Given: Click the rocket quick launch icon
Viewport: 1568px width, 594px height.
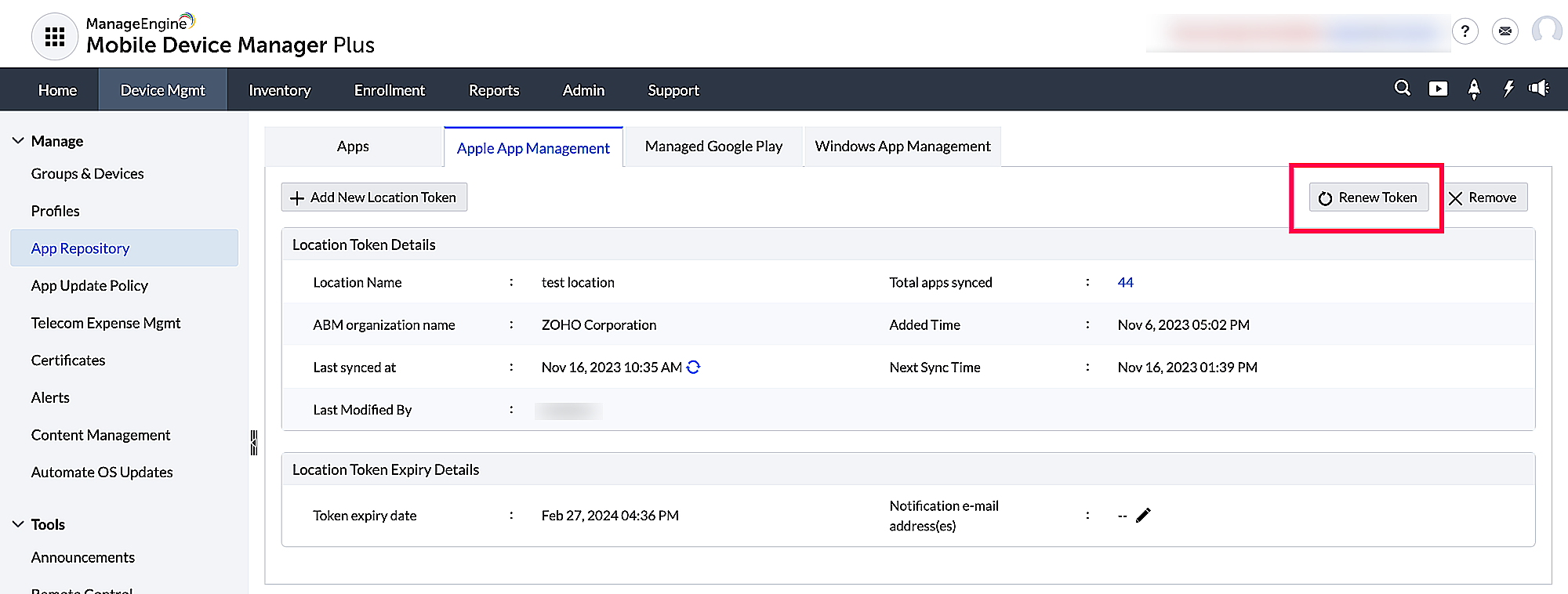Looking at the screenshot, I should 1473,89.
